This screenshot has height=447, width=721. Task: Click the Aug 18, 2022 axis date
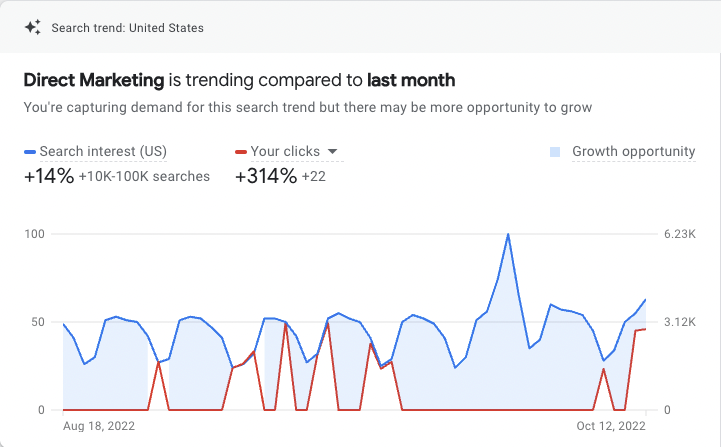click(x=98, y=426)
